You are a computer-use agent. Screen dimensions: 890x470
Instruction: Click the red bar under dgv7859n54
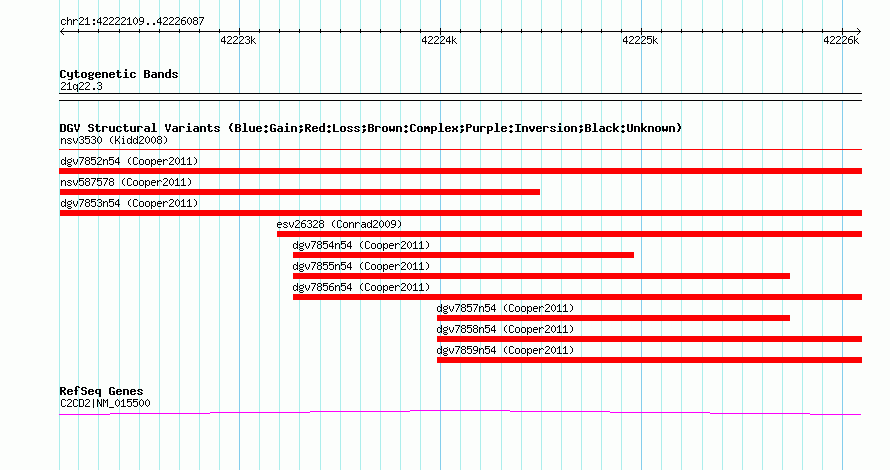[x=649, y=360]
